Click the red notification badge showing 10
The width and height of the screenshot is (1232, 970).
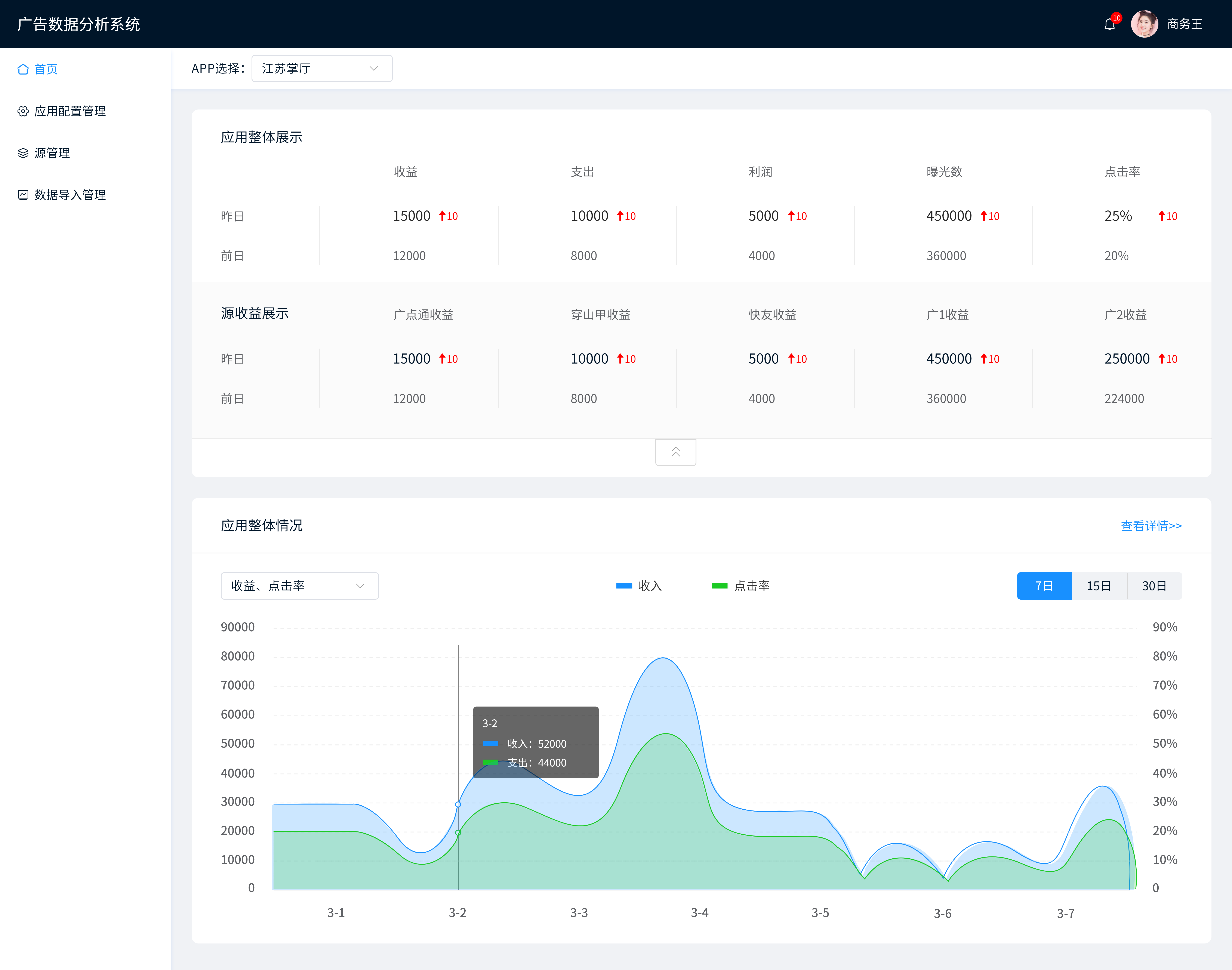click(x=1117, y=18)
